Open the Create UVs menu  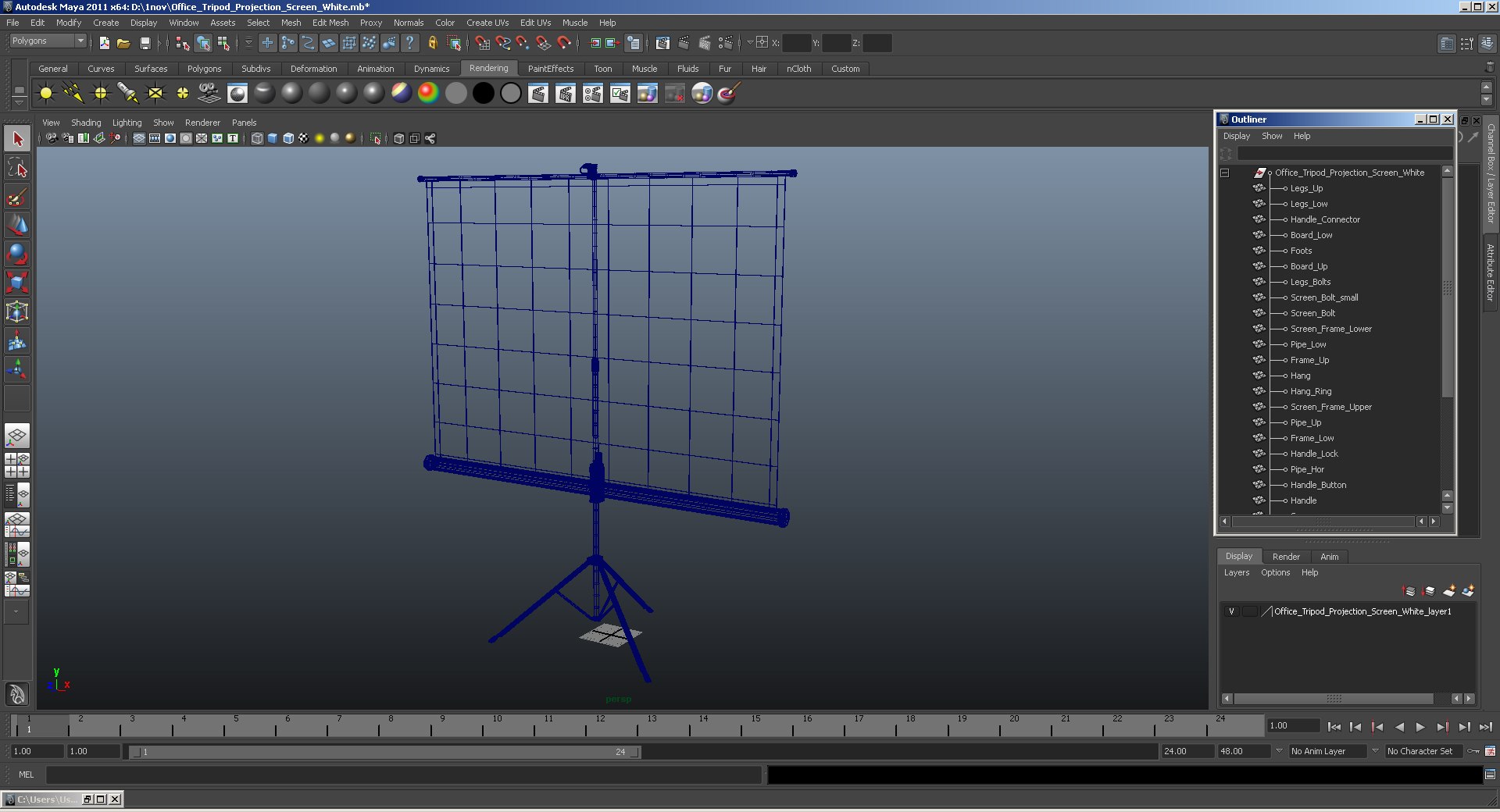[x=487, y=23]
